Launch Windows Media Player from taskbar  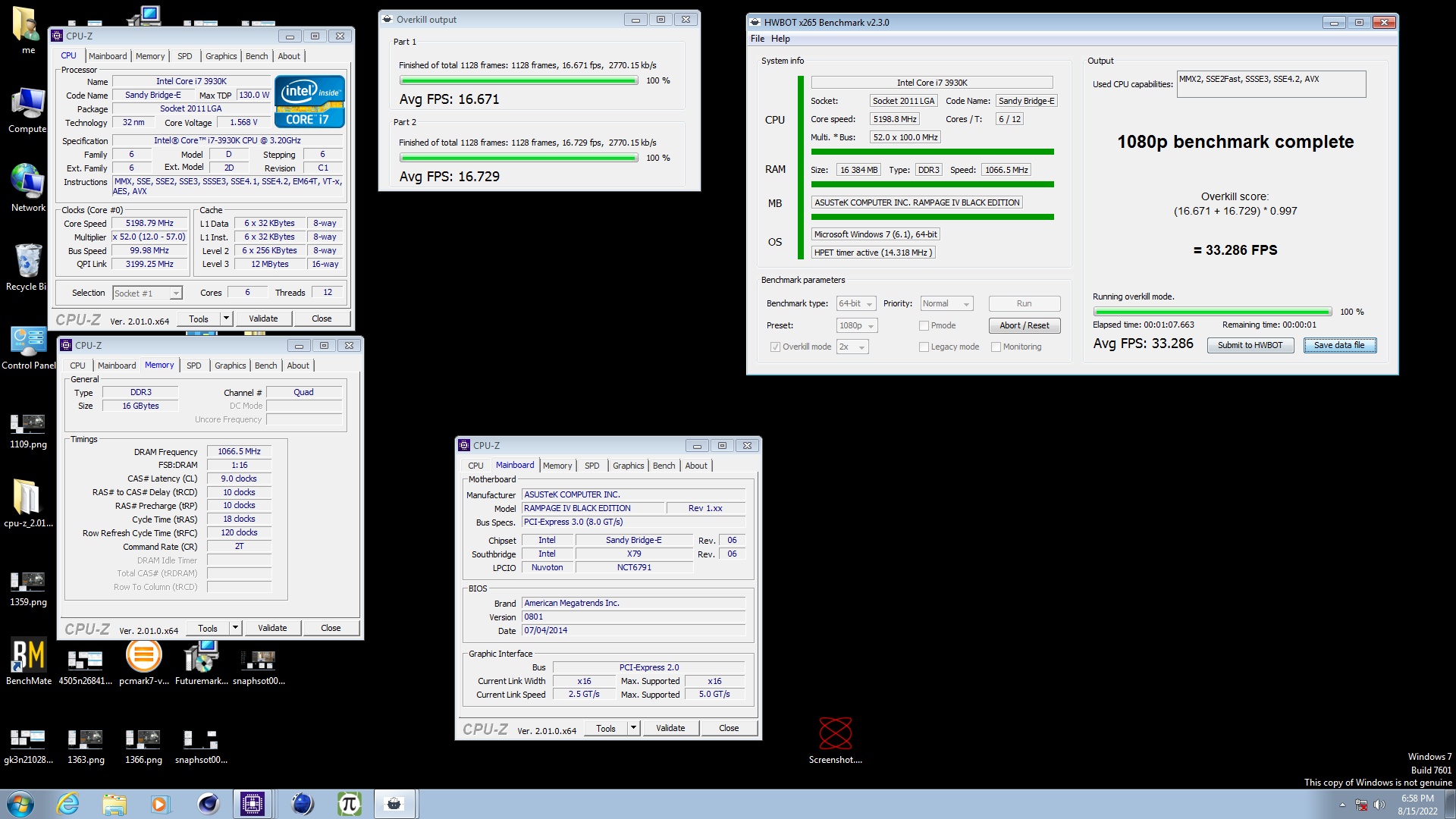click(x=160, y=804)
